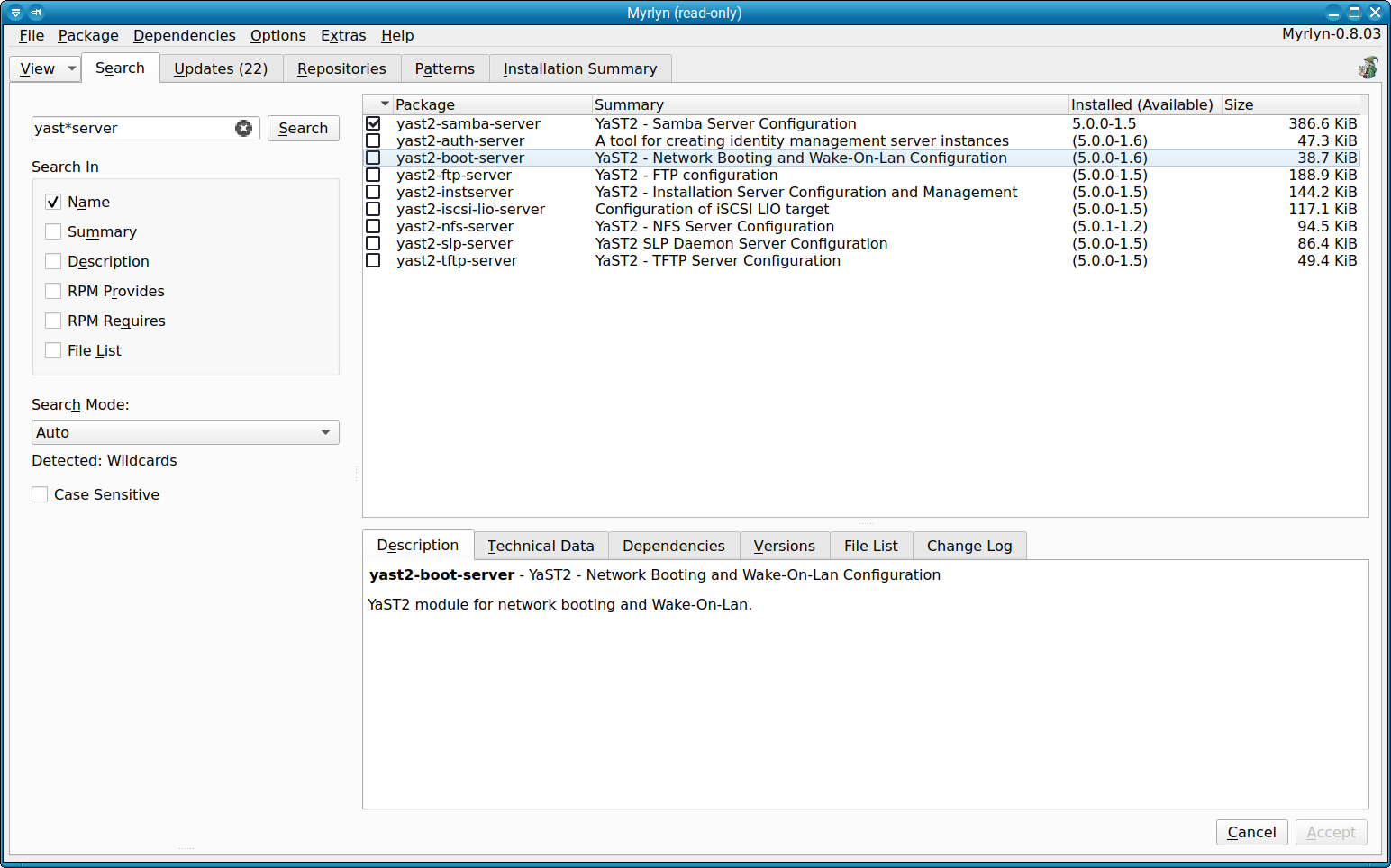The image size is (1391, 868).
Task: Open the Technical Data tab
Action: point(541,546)
